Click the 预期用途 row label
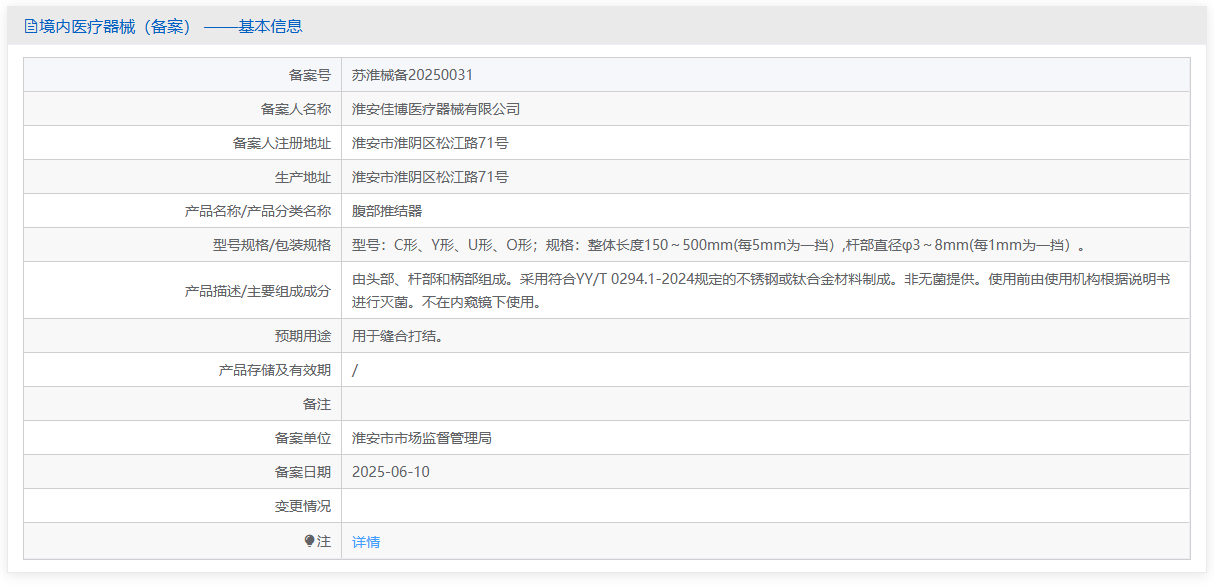Image resolution: width=1215 pixels, height=587 pixels. [x=302, y=336]
